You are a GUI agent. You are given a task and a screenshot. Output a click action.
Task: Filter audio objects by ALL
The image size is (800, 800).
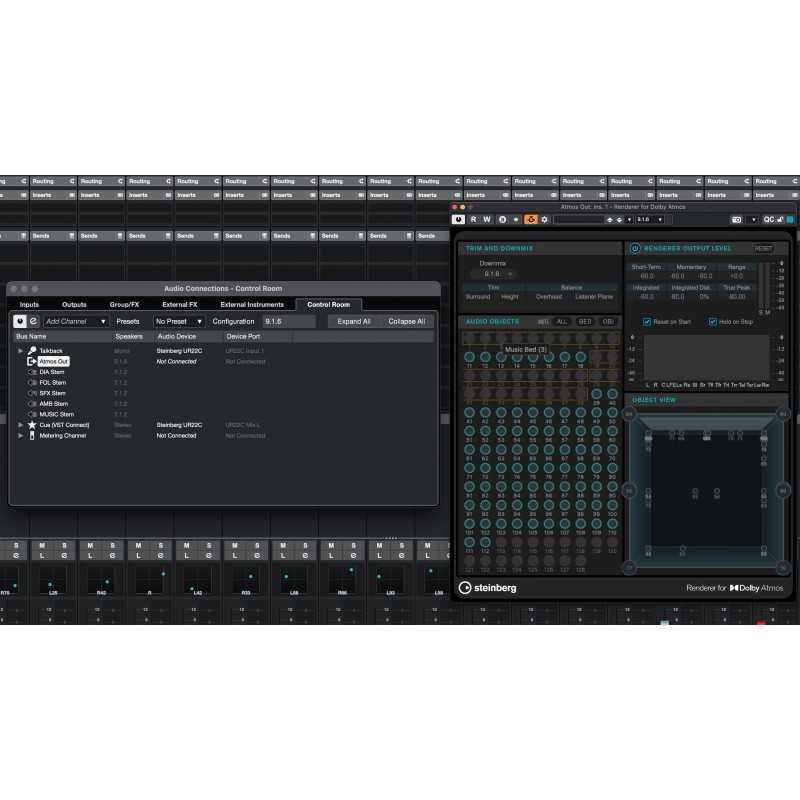coord(562,321)
